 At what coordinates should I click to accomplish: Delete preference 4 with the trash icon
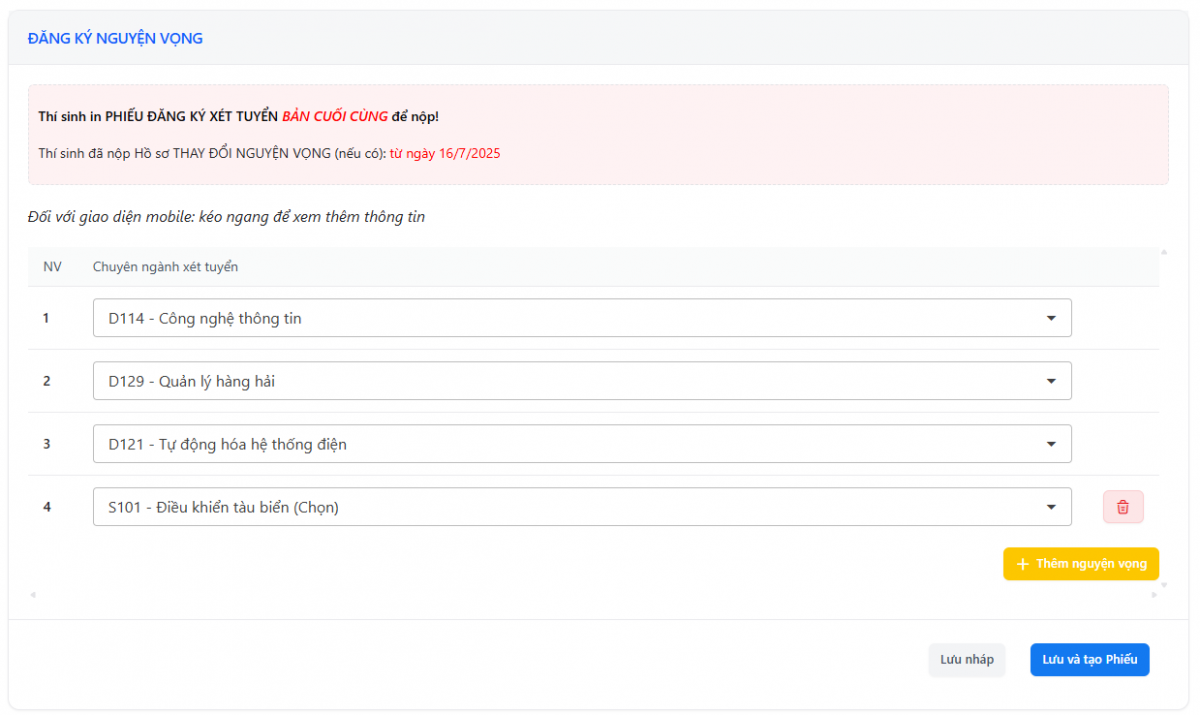1123,507
